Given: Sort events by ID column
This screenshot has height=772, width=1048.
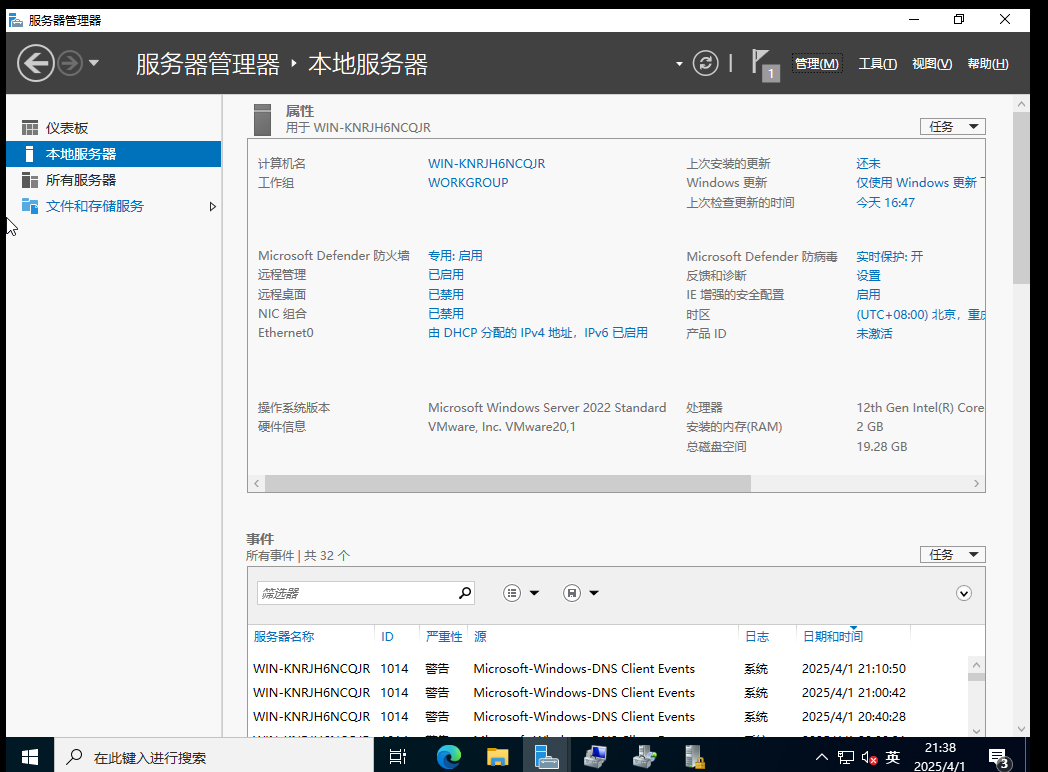Looking at the screenshot, I should point(388,636).
